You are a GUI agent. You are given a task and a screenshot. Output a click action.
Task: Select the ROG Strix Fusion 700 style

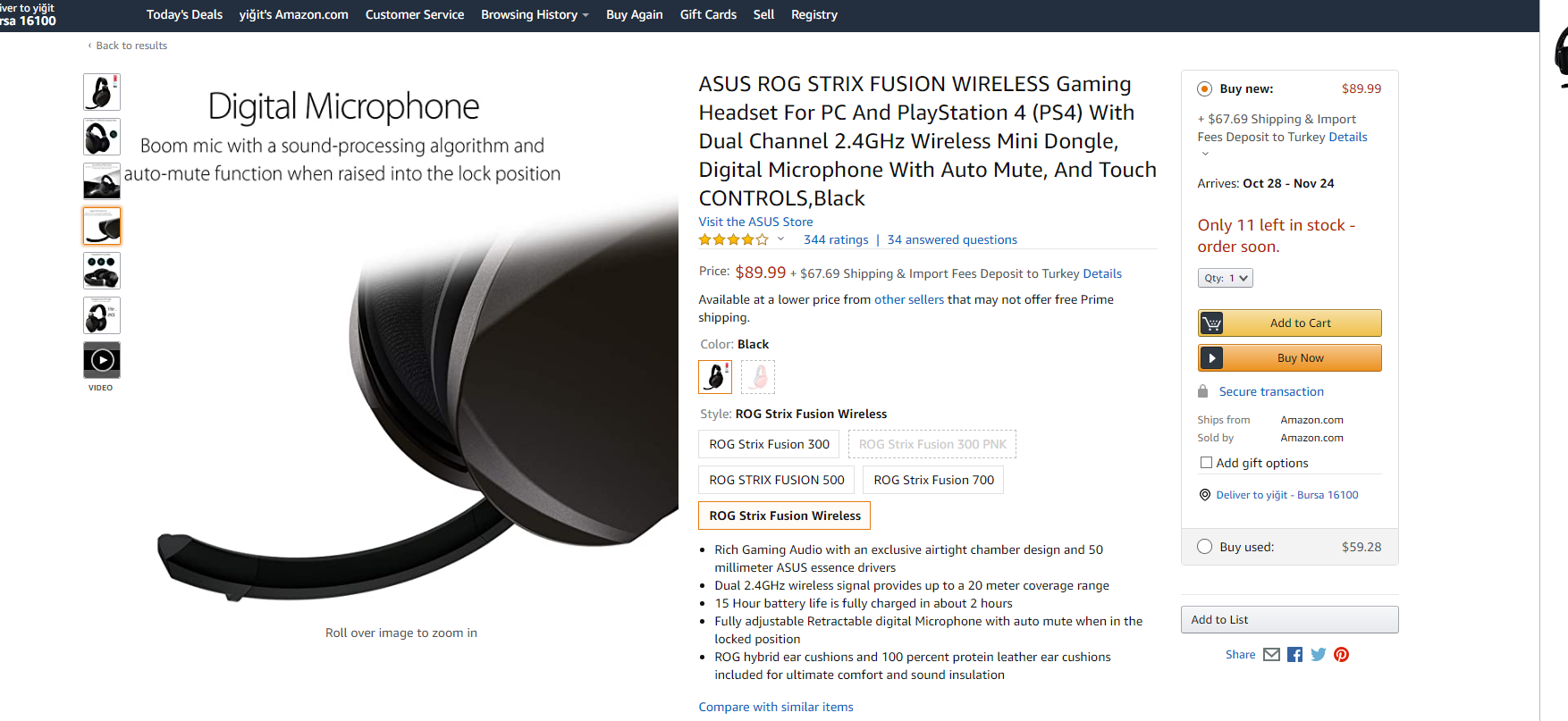[933, 480]
